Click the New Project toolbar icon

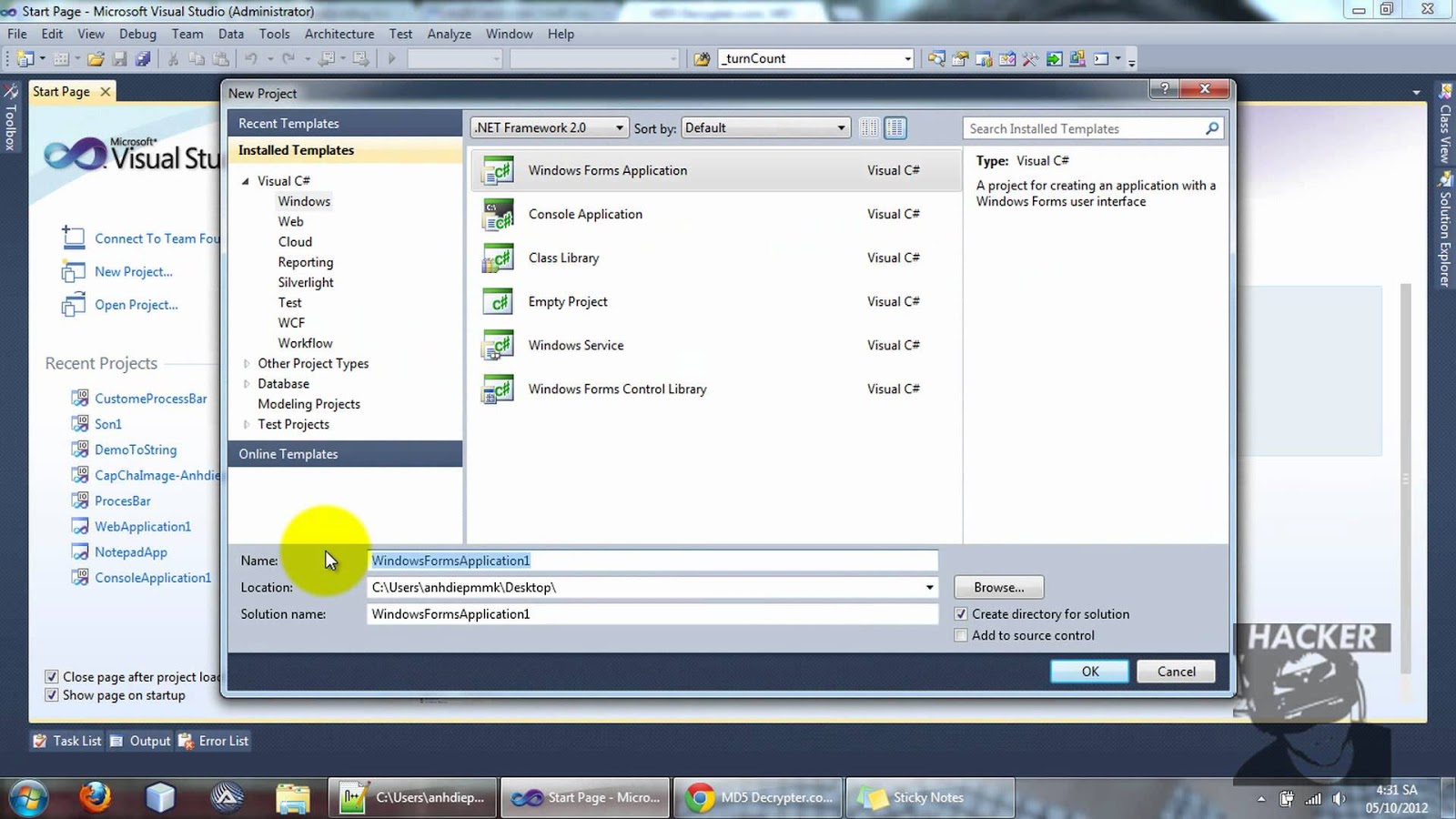25,58
